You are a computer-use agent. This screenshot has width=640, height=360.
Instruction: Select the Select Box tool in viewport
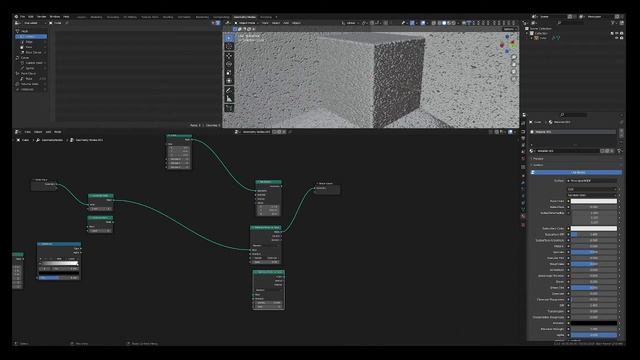coord(229,38)
